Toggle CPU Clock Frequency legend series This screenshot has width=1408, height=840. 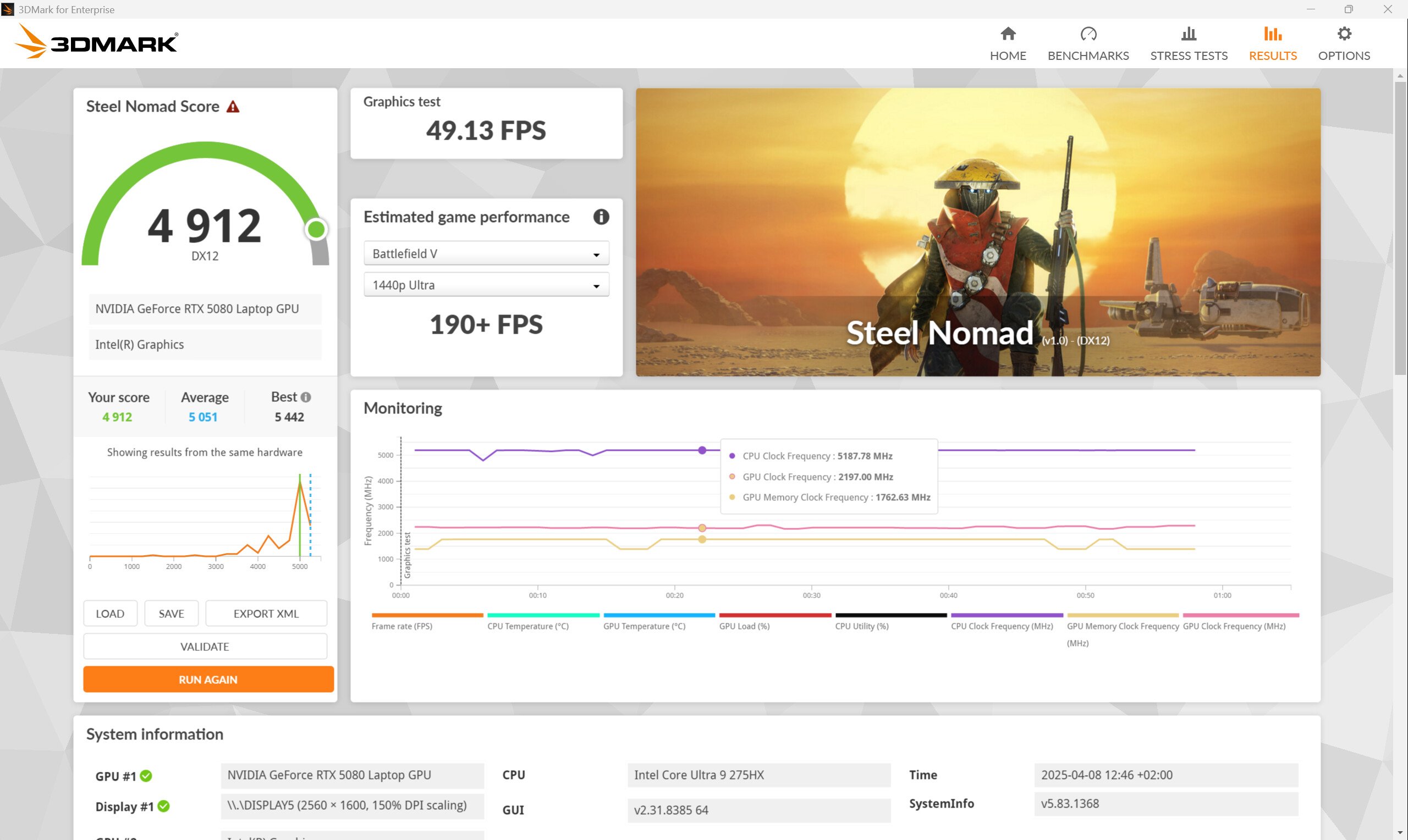coord(1002,626)
